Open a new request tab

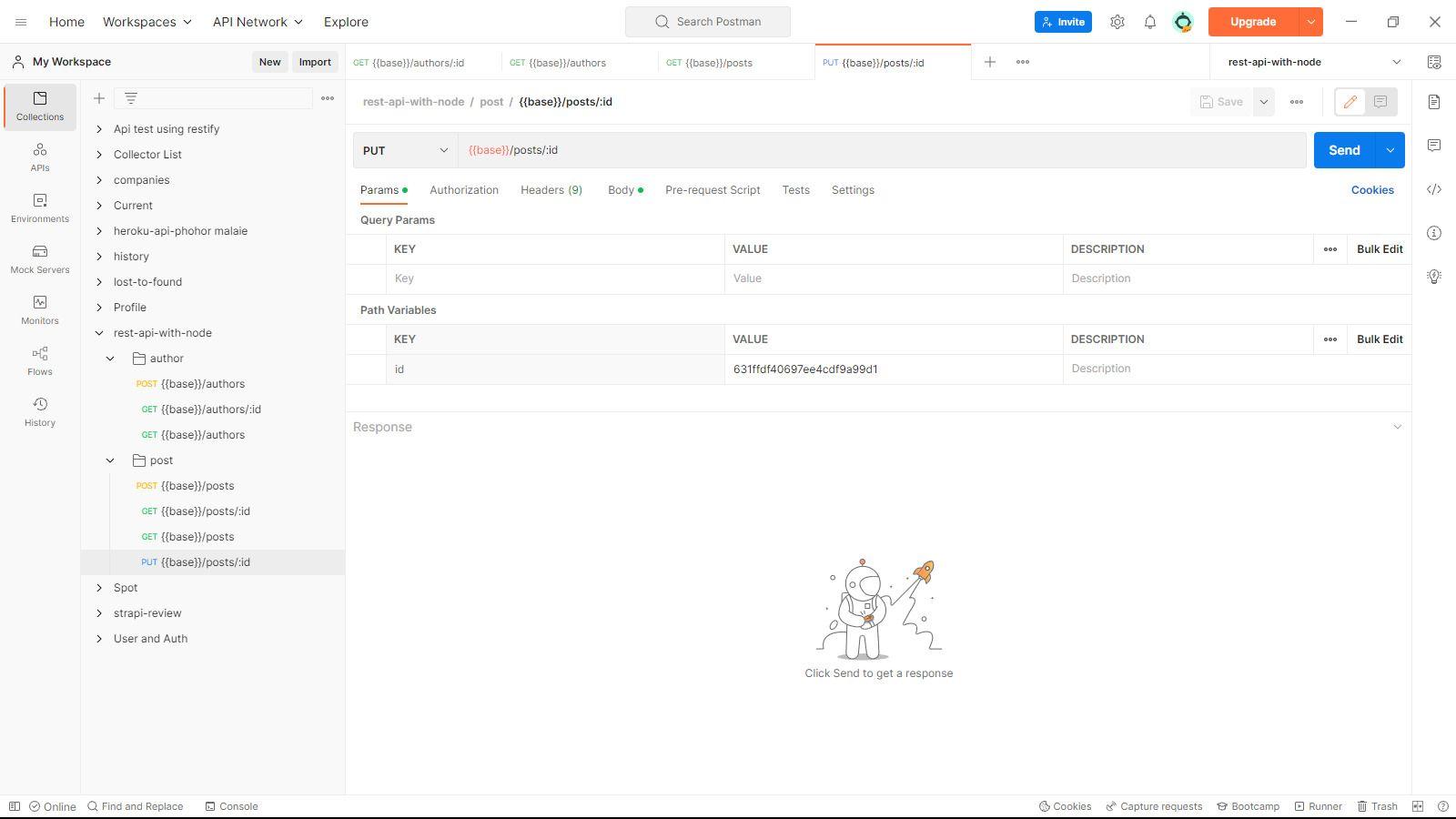tap(990, 62)
